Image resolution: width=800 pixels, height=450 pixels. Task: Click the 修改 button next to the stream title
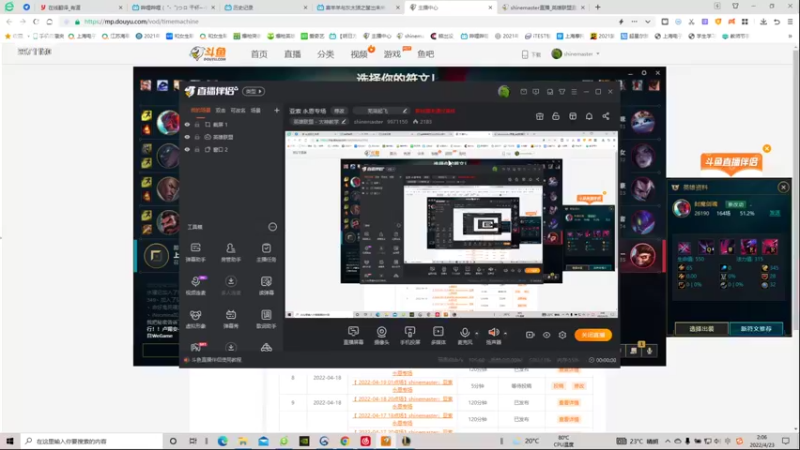[339, 111]
